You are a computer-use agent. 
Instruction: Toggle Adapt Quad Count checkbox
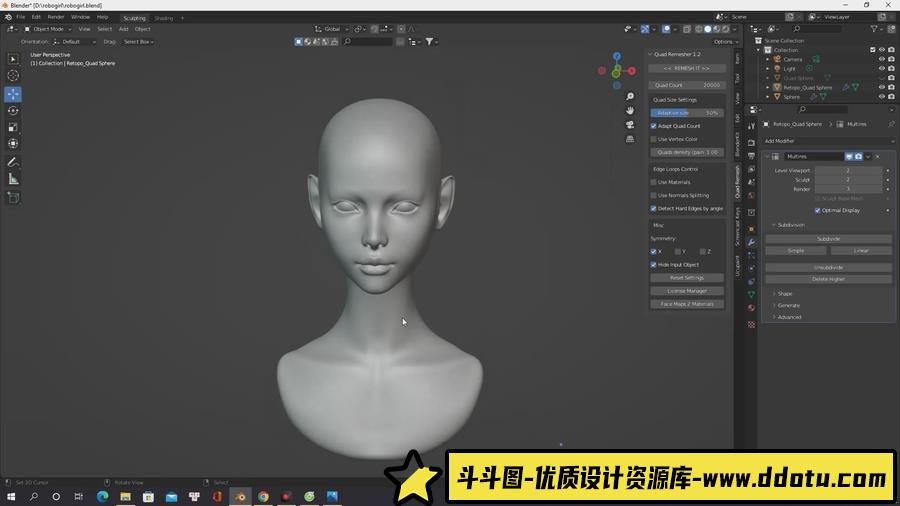[653, 126]
